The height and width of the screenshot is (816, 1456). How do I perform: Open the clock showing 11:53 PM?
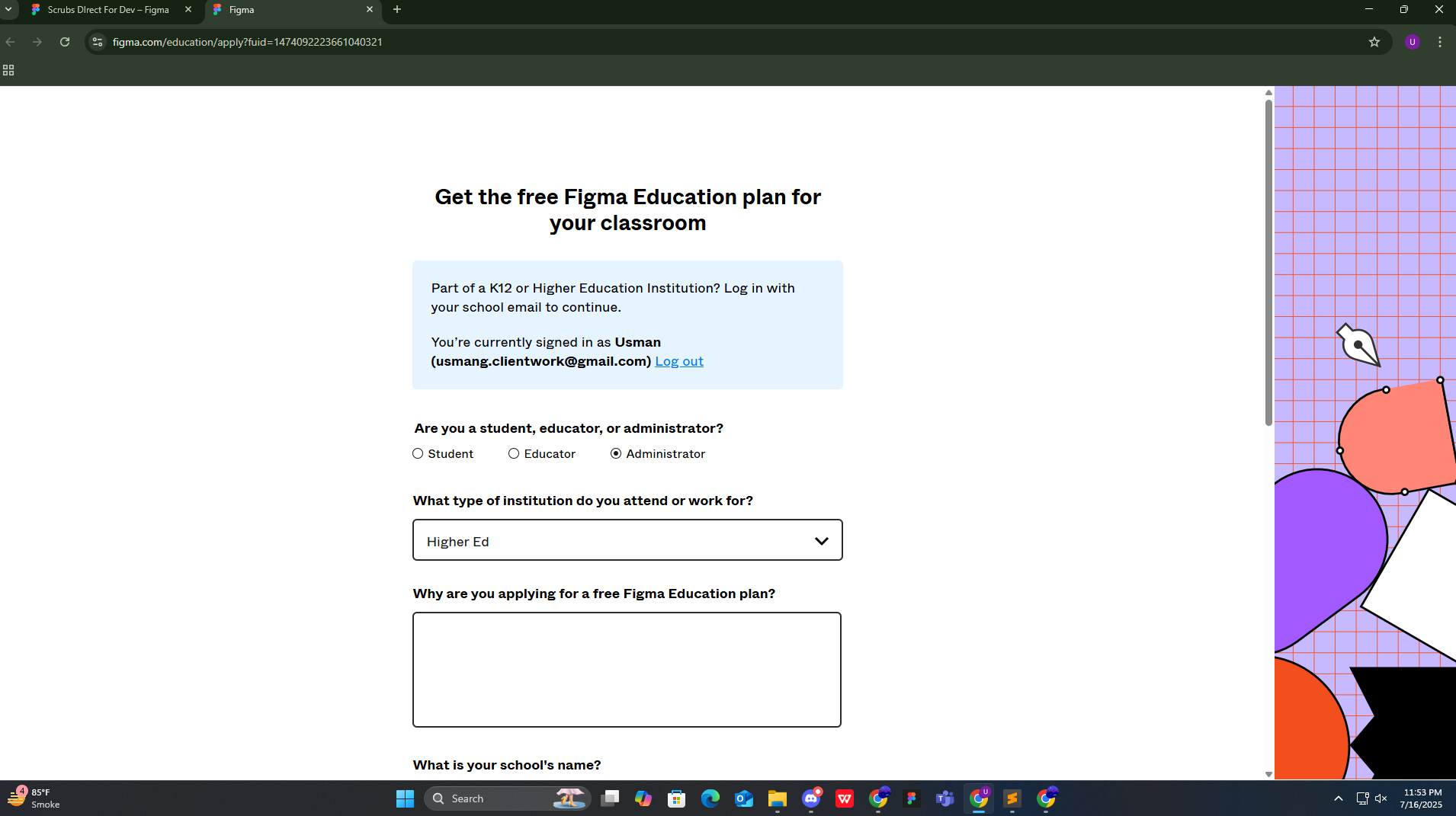point(1421,798)
